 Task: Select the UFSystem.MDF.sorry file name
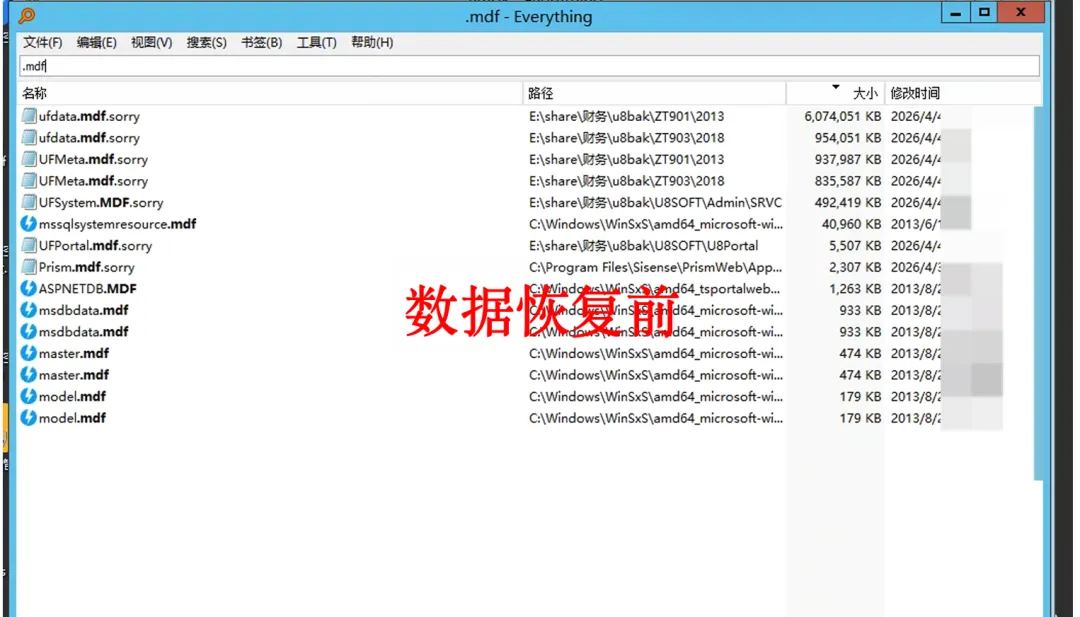click(x=101, y=202)
